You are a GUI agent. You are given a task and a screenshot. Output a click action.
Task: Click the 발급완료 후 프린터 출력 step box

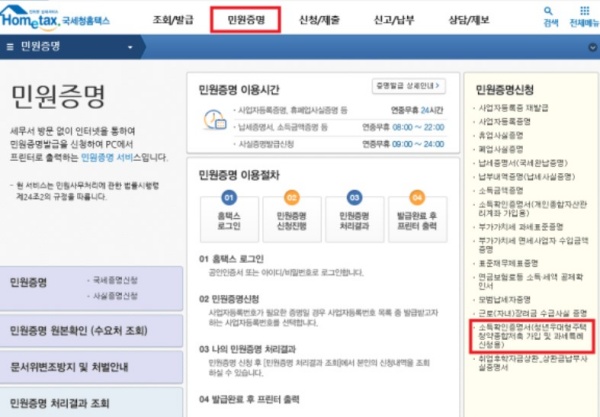click(417, 220)
